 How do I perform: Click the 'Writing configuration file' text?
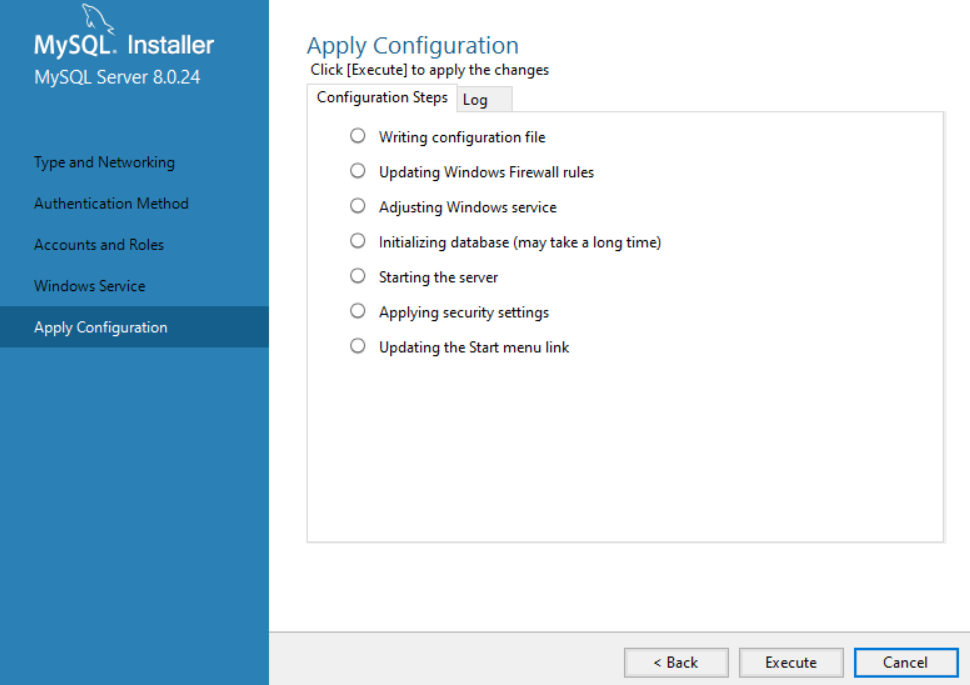click(462, 137)
